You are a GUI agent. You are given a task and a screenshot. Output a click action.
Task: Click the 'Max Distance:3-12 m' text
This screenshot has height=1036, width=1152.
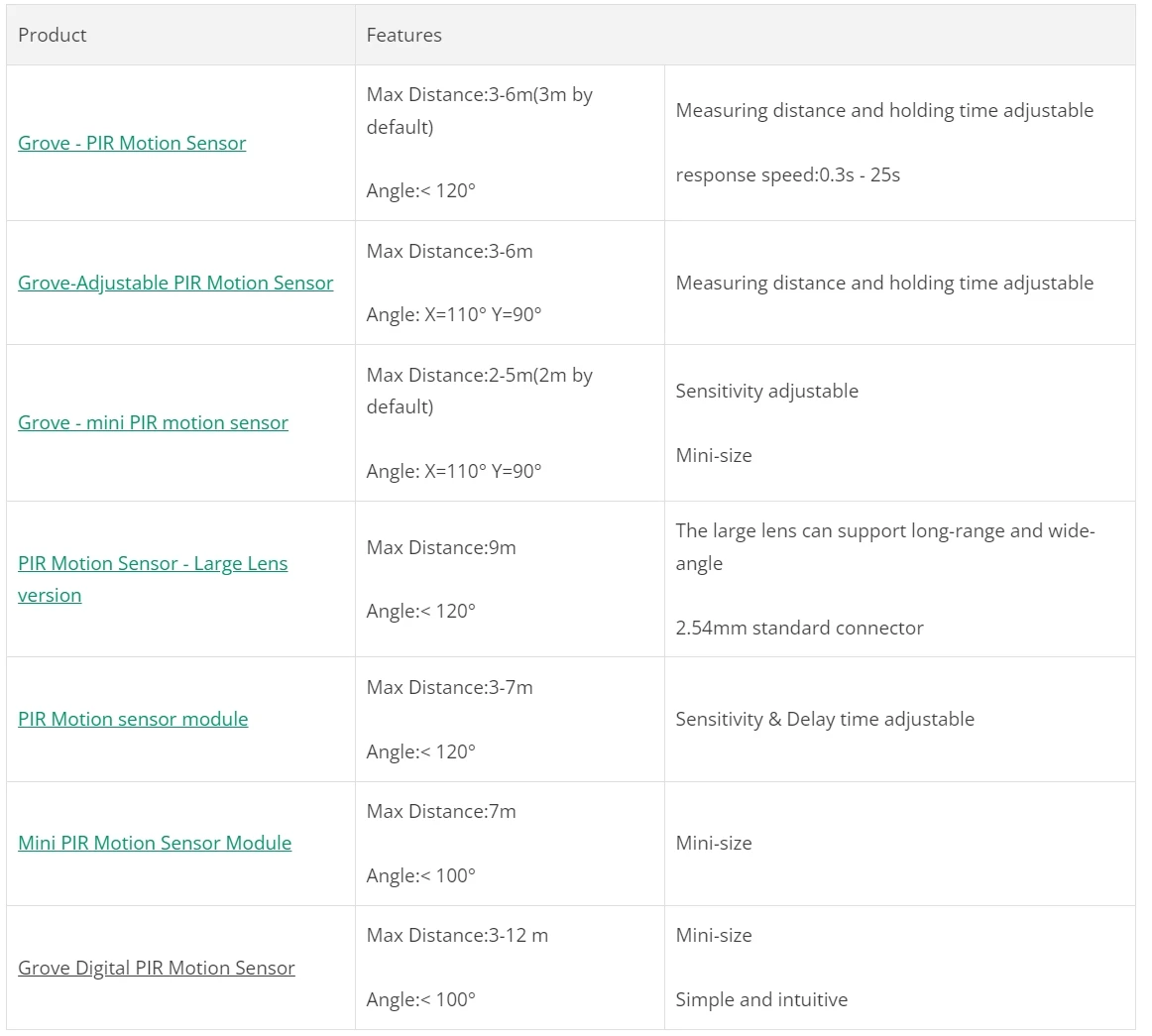pos(457,935)
